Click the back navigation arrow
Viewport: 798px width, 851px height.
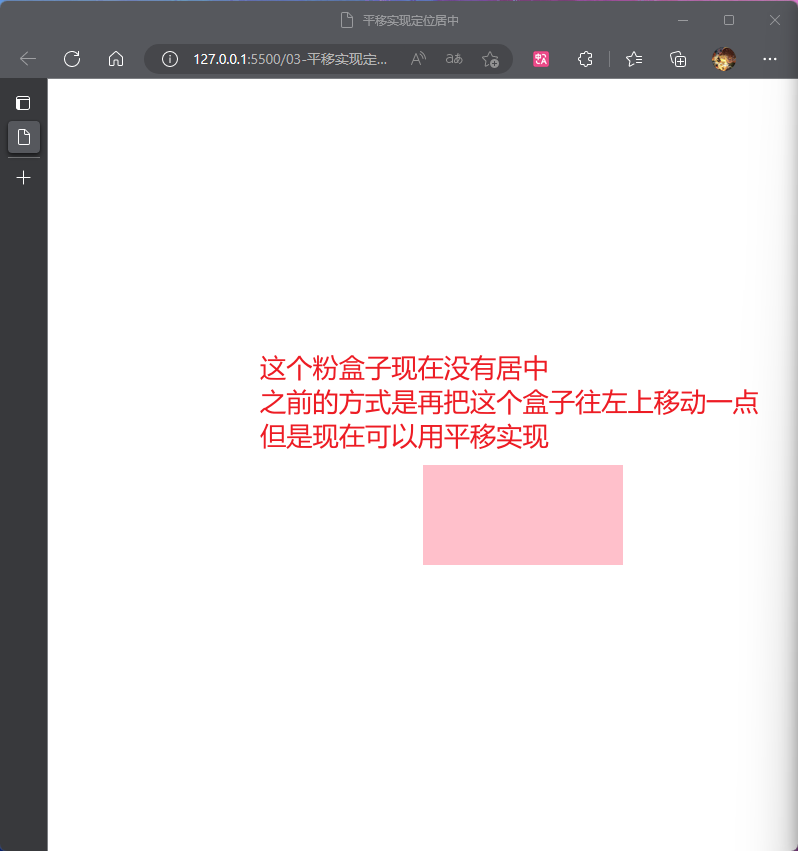(28, 59)
